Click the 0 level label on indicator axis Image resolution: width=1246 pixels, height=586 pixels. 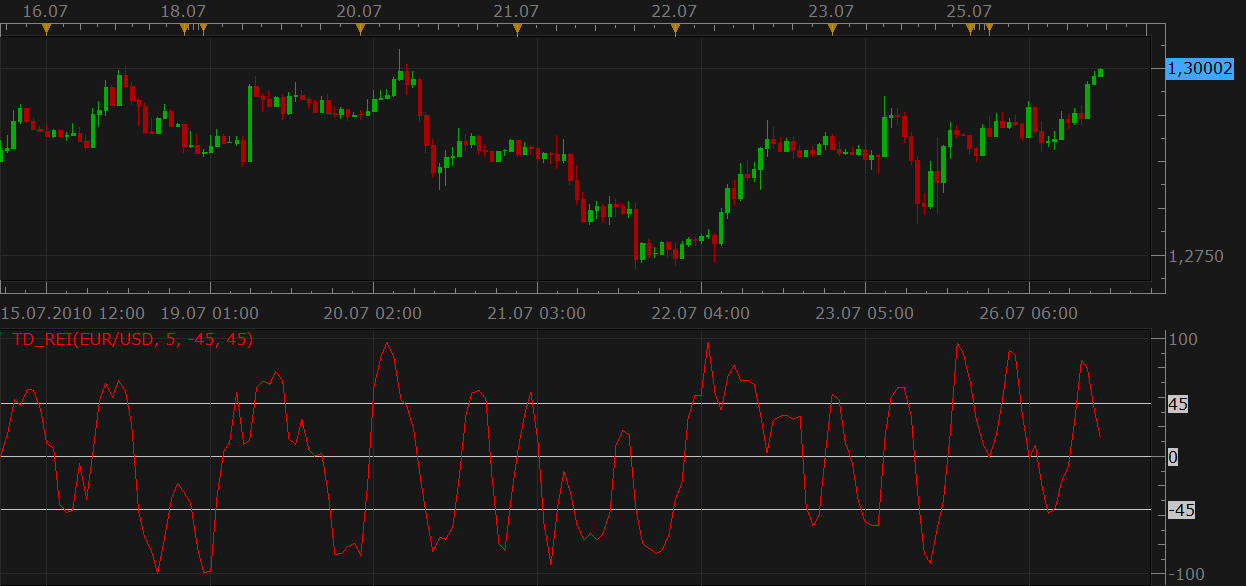click(x=1173, y=457)
